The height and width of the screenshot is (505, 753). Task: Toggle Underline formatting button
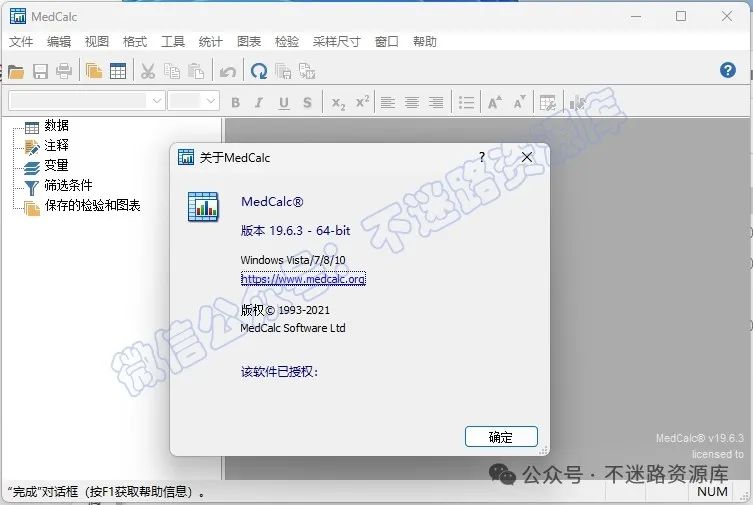(x=284, y=103)
